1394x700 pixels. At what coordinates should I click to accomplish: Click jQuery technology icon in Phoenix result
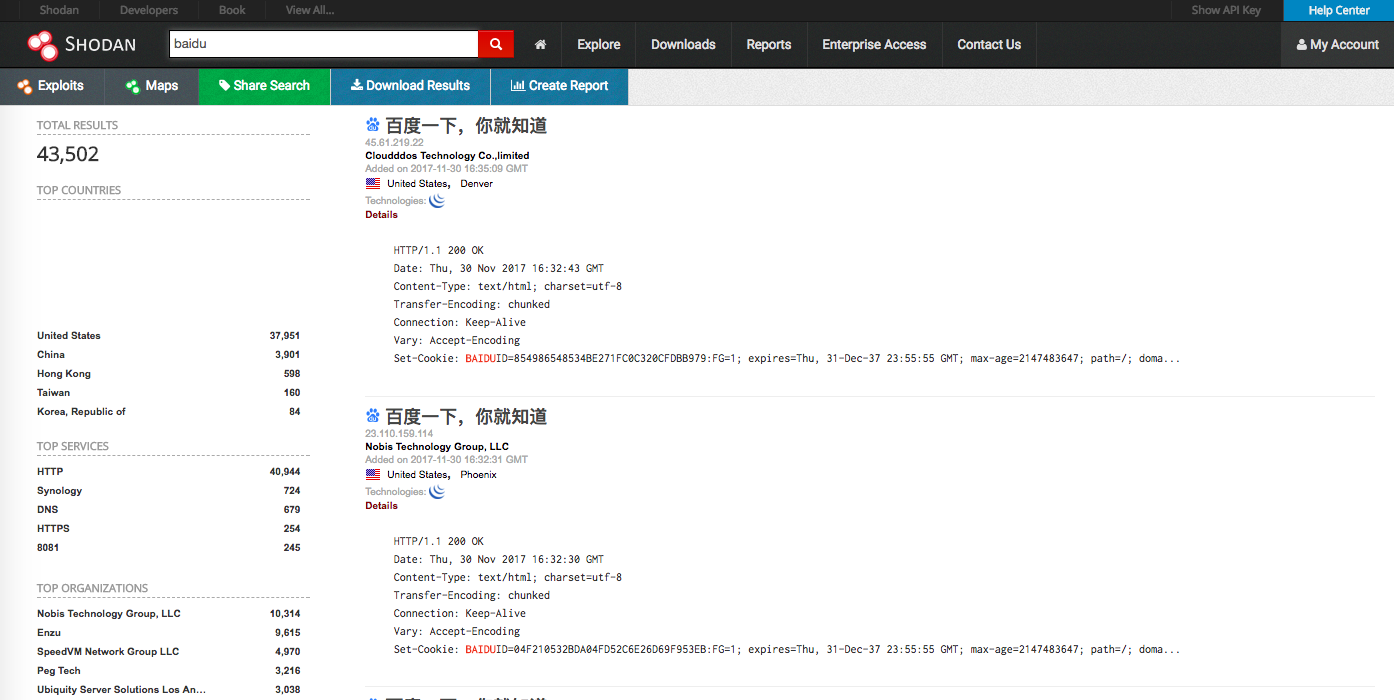437,491
